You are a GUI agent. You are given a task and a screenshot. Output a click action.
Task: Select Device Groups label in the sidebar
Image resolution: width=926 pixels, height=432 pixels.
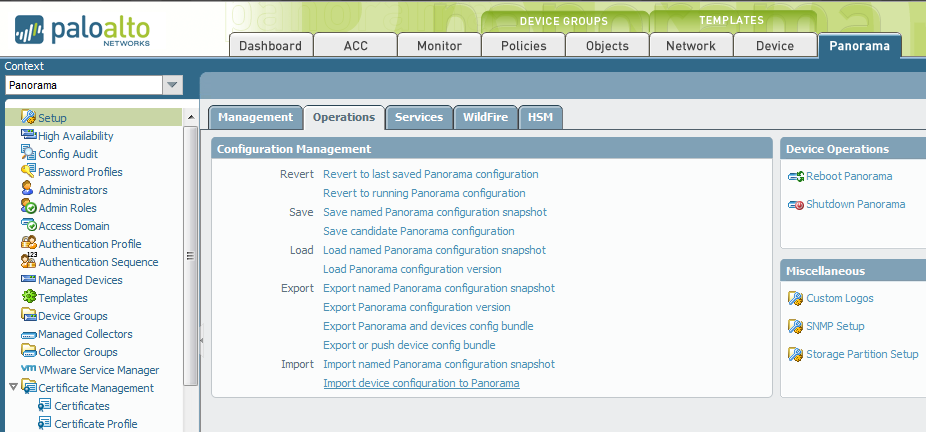[73, 316]
